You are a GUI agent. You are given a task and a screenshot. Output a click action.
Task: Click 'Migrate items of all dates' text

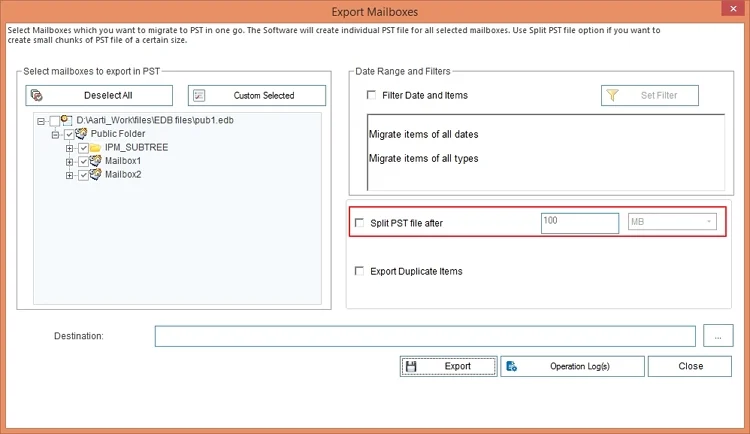tap(423, 134)
